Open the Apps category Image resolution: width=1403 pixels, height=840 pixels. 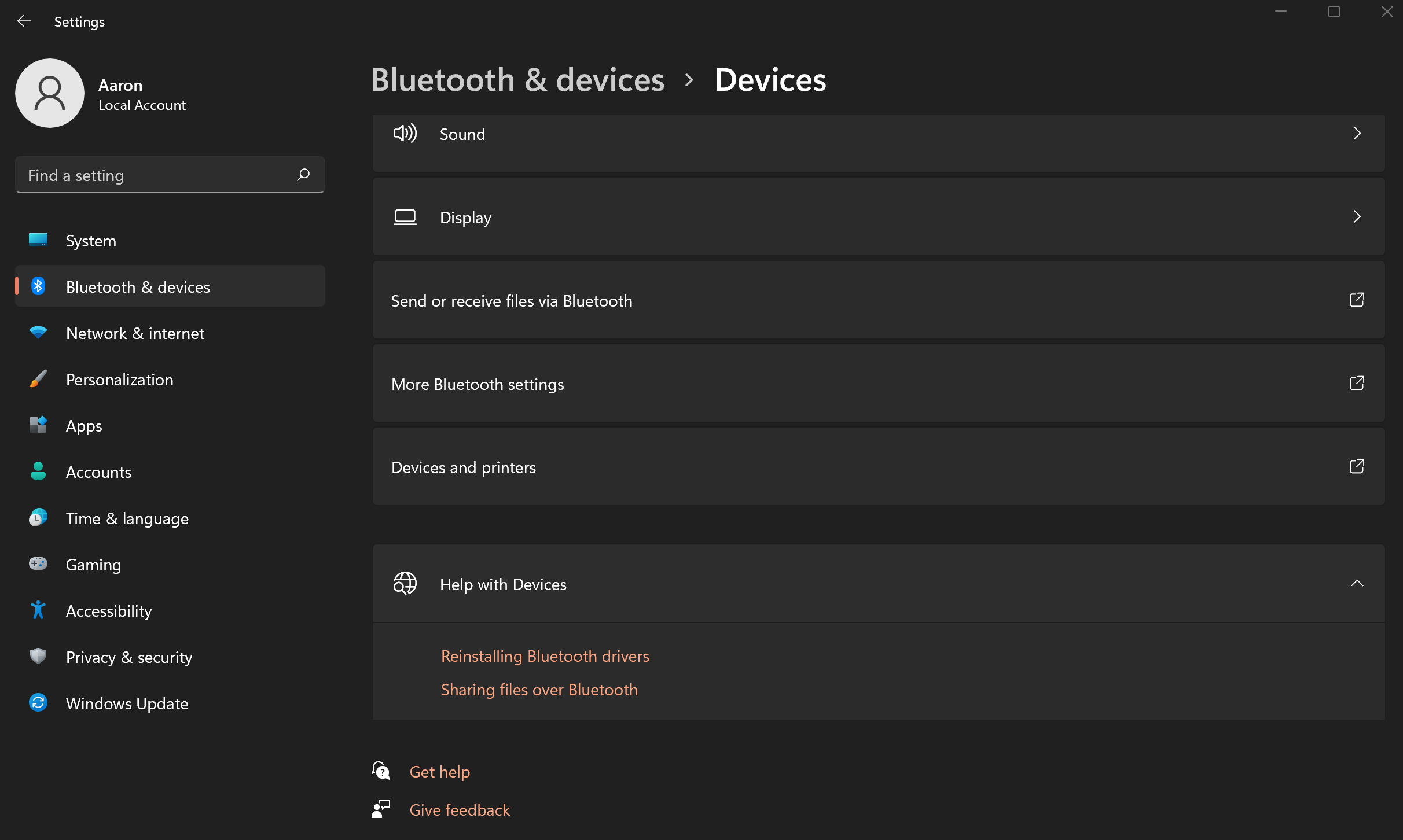tap(170, 425)
